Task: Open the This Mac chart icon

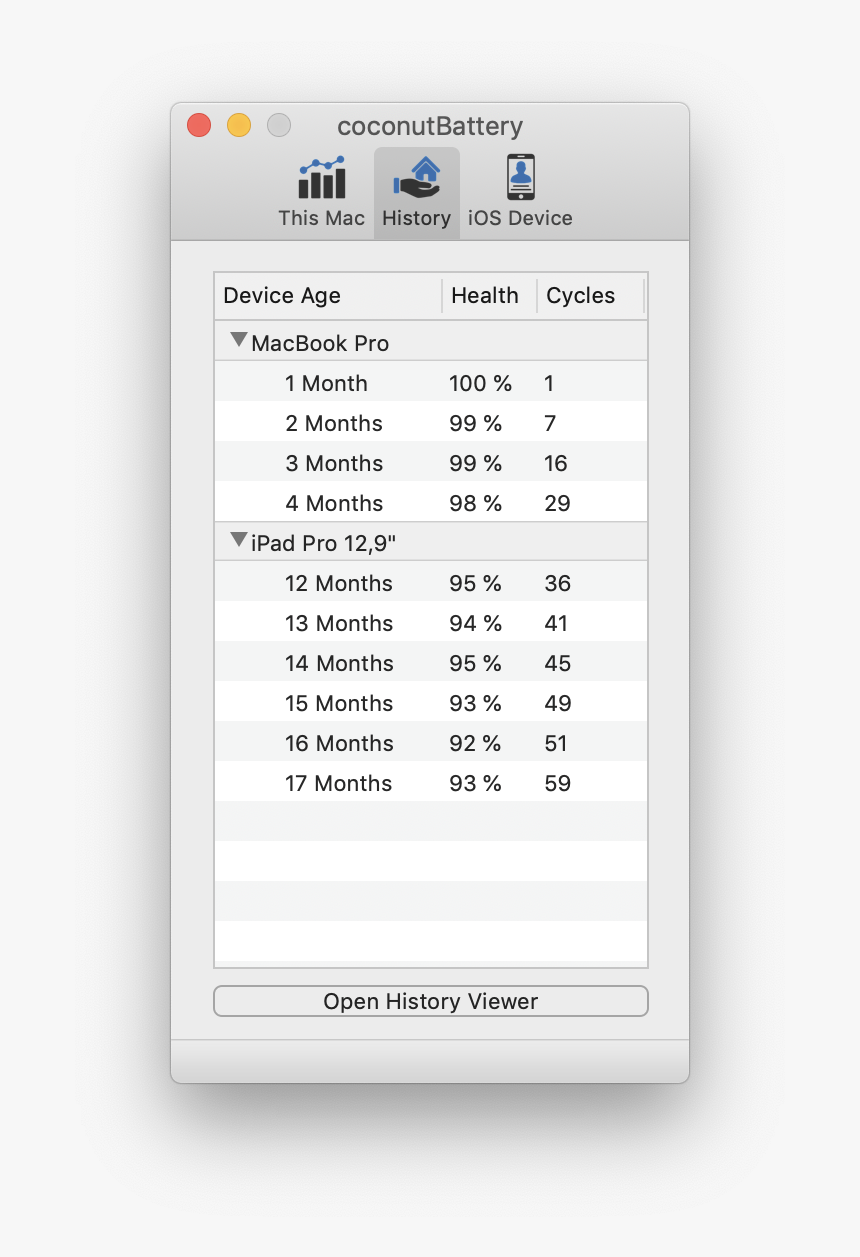Action: tap(322, 178)
